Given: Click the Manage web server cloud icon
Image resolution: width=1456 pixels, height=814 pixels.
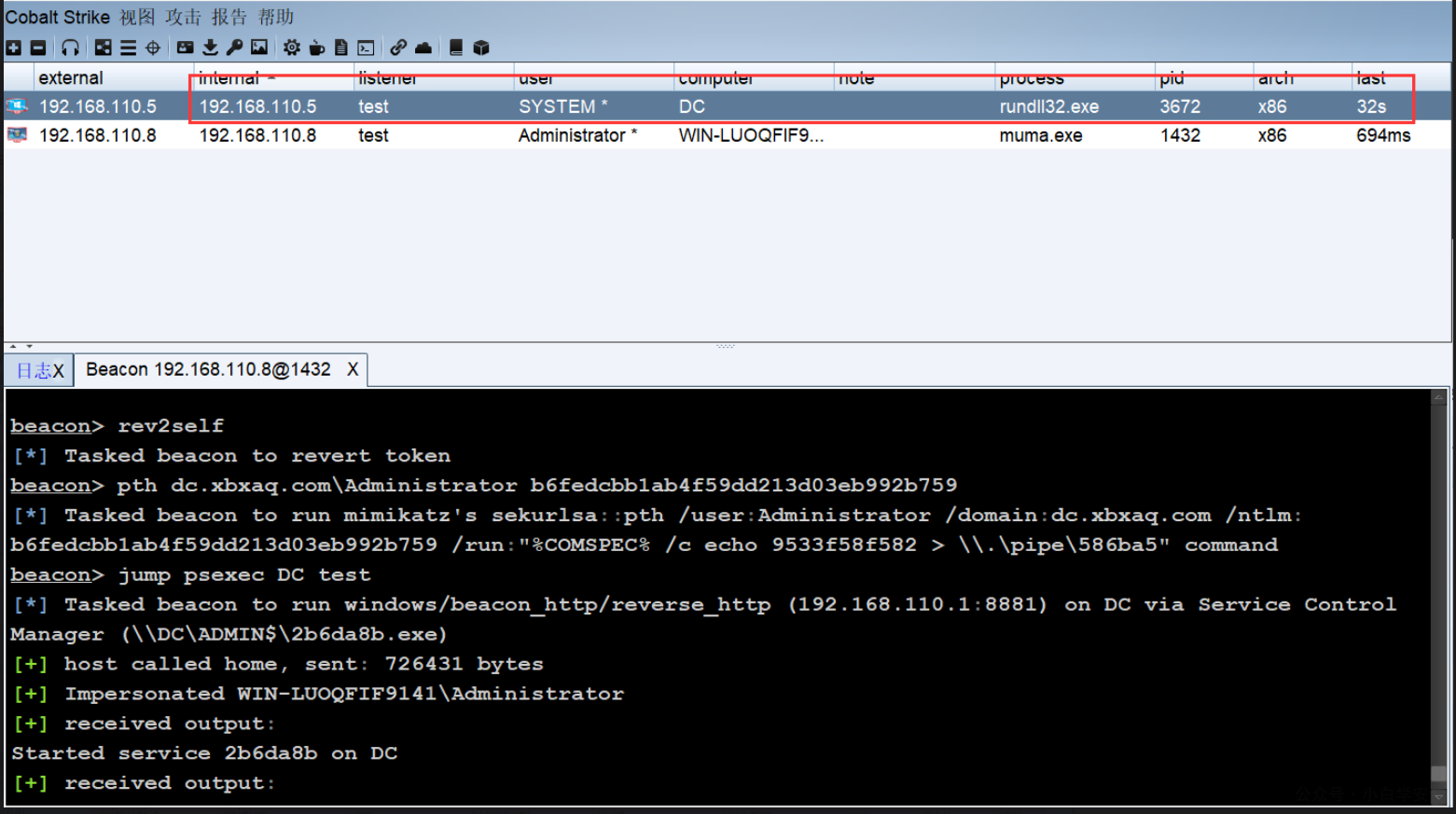Looking at the screenshot, I should (423, 48).
